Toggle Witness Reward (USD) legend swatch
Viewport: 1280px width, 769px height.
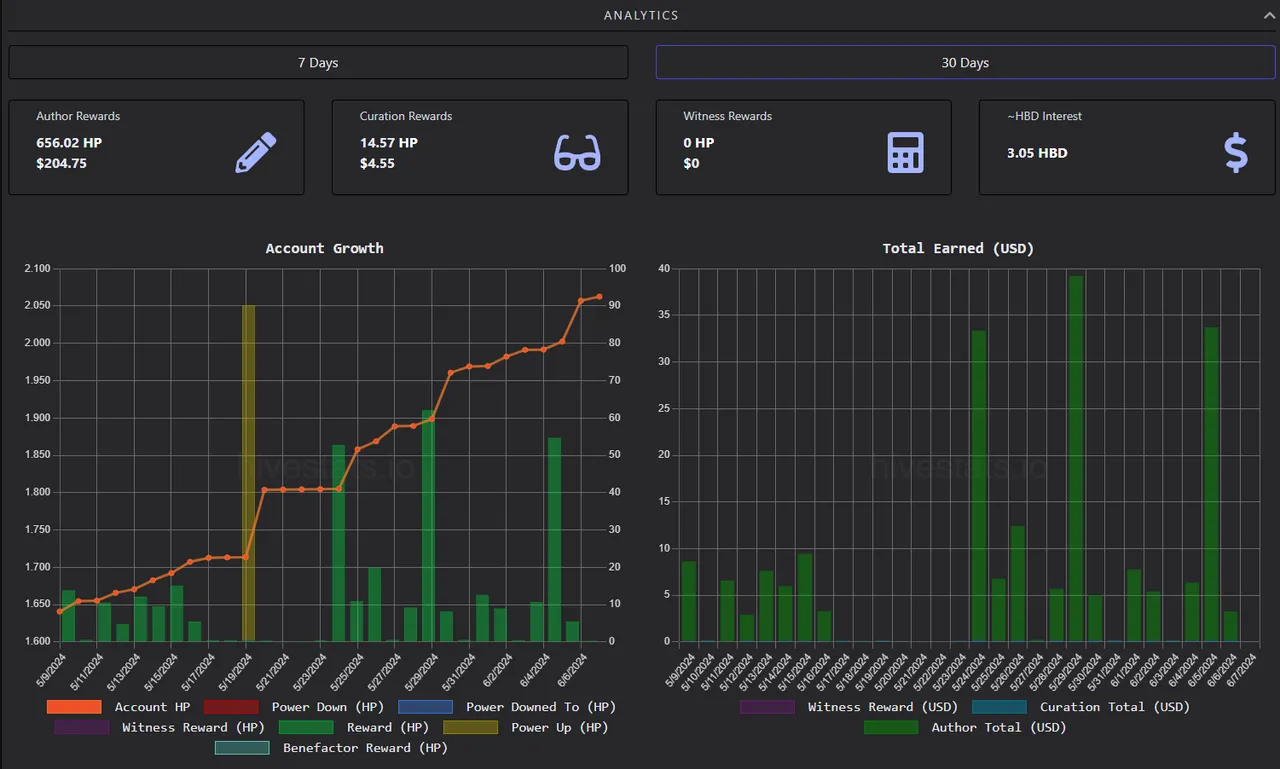click(767, 707)
